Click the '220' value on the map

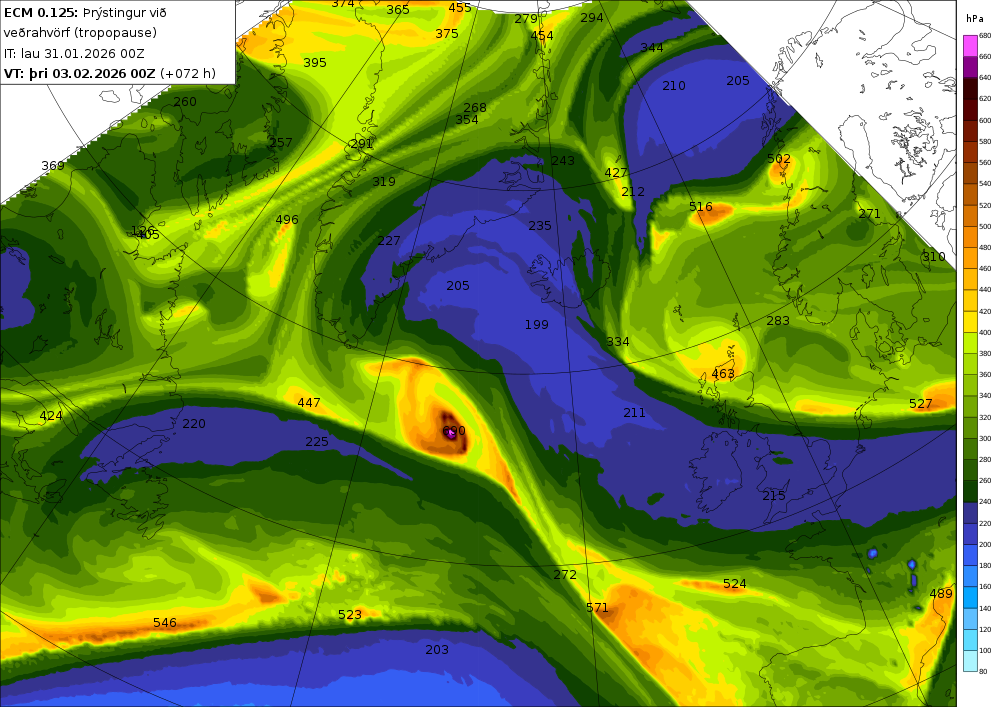pos(194,423)
